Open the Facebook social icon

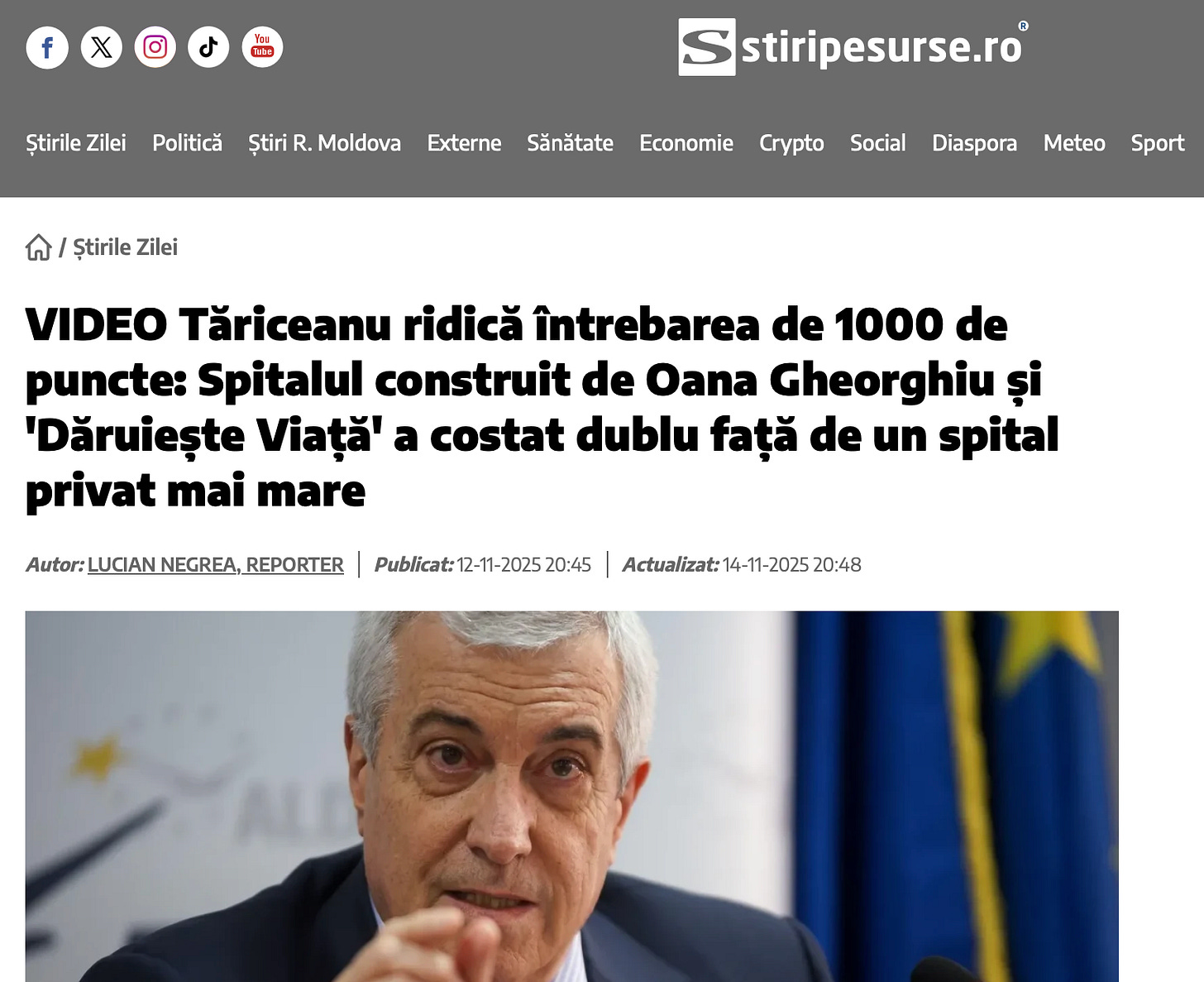pos(47,47)
